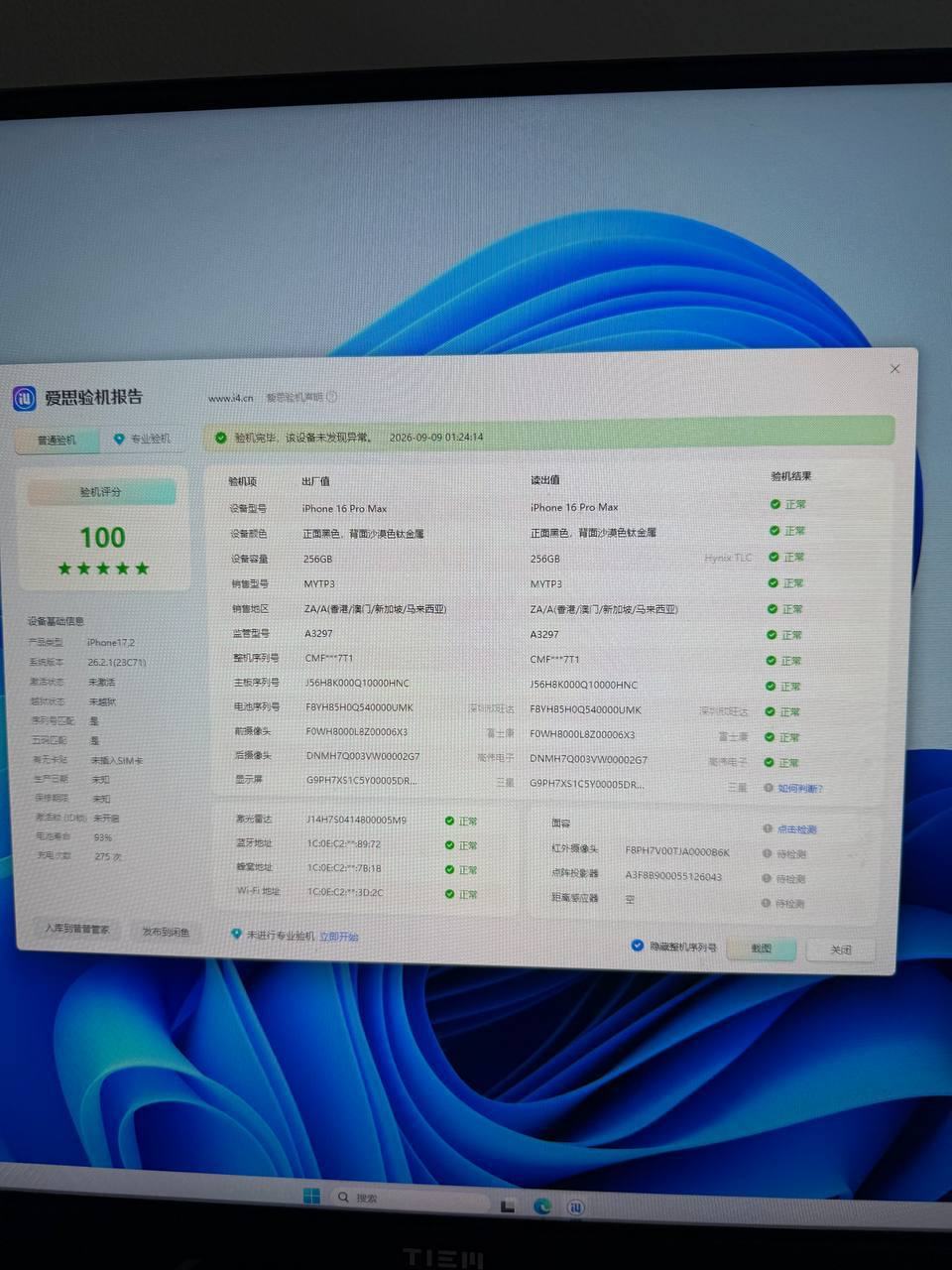Click the 发布到闲鱼 button
952x1270 pixels.
(x=166, y=933)
